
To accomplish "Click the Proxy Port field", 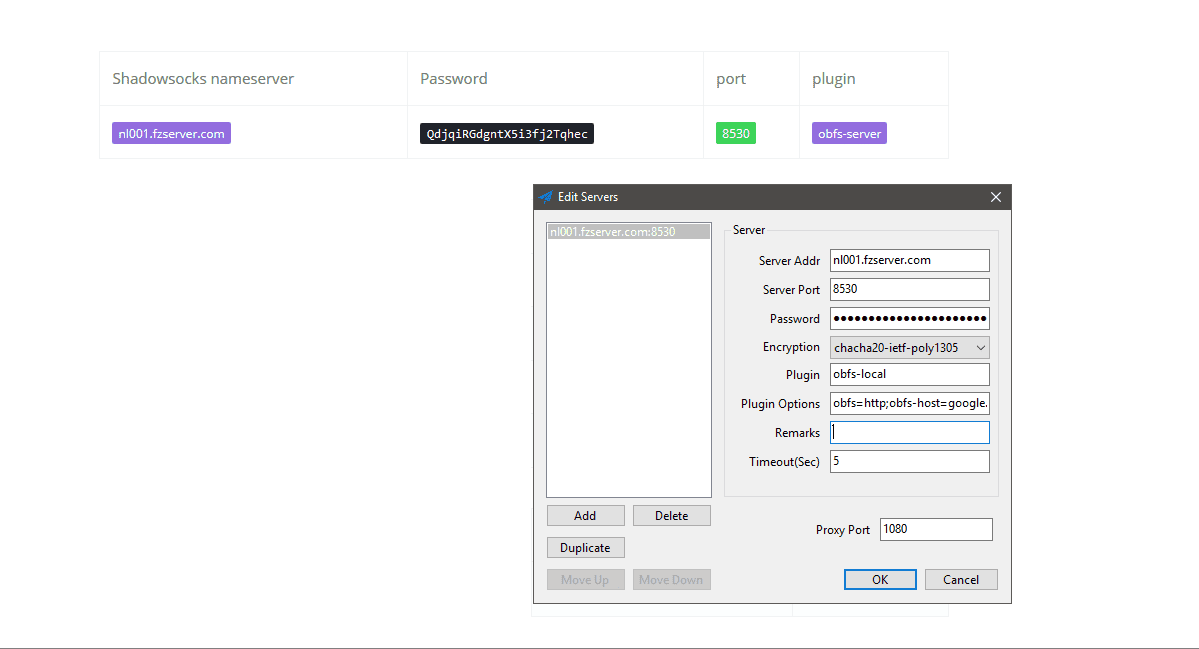I will coord(935,529).
